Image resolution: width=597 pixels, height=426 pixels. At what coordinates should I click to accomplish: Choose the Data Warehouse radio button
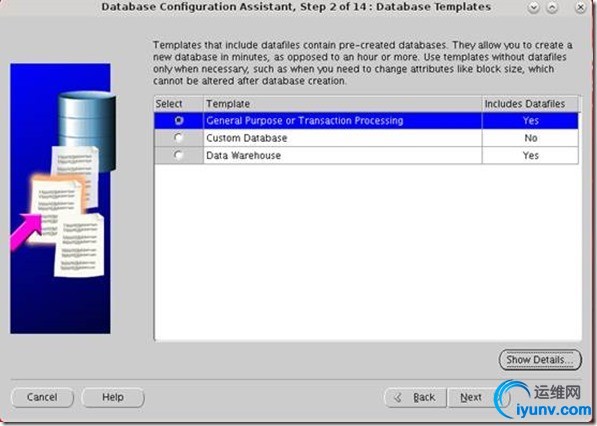point(178,155)
